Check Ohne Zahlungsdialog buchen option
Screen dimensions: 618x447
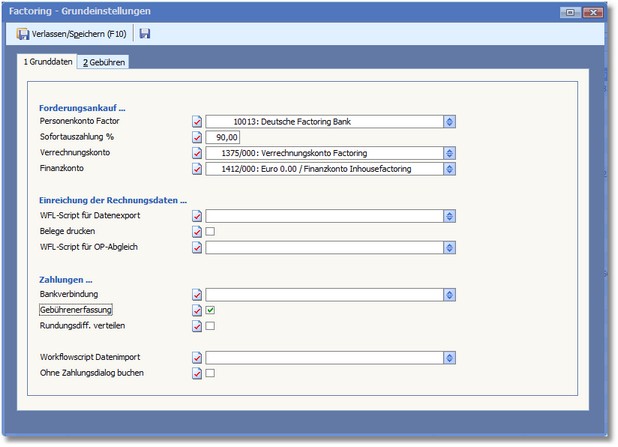click(211, 373)
